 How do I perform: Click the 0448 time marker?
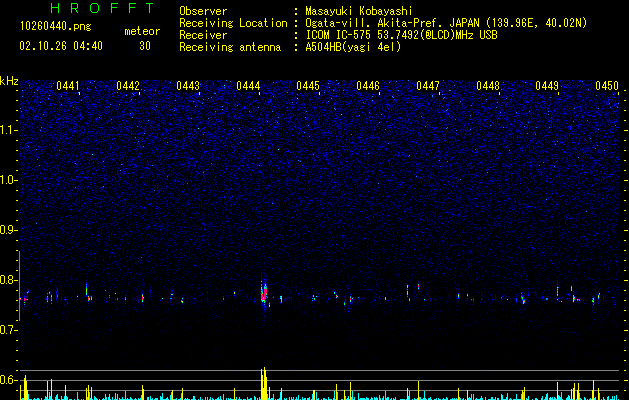(x=488, y=86)
